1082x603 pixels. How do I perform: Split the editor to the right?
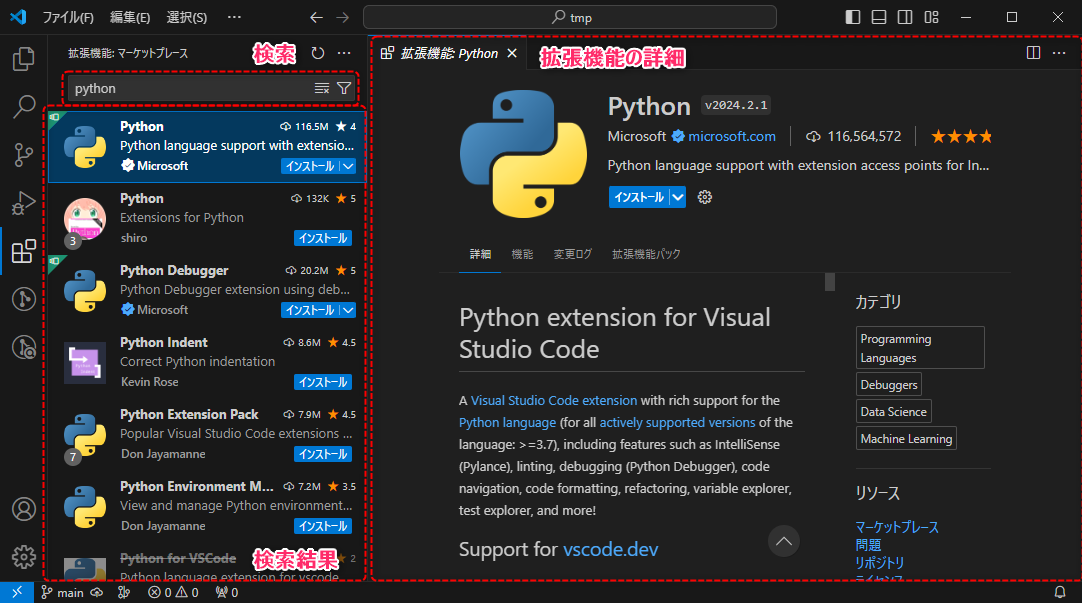tap(1033, 53)
